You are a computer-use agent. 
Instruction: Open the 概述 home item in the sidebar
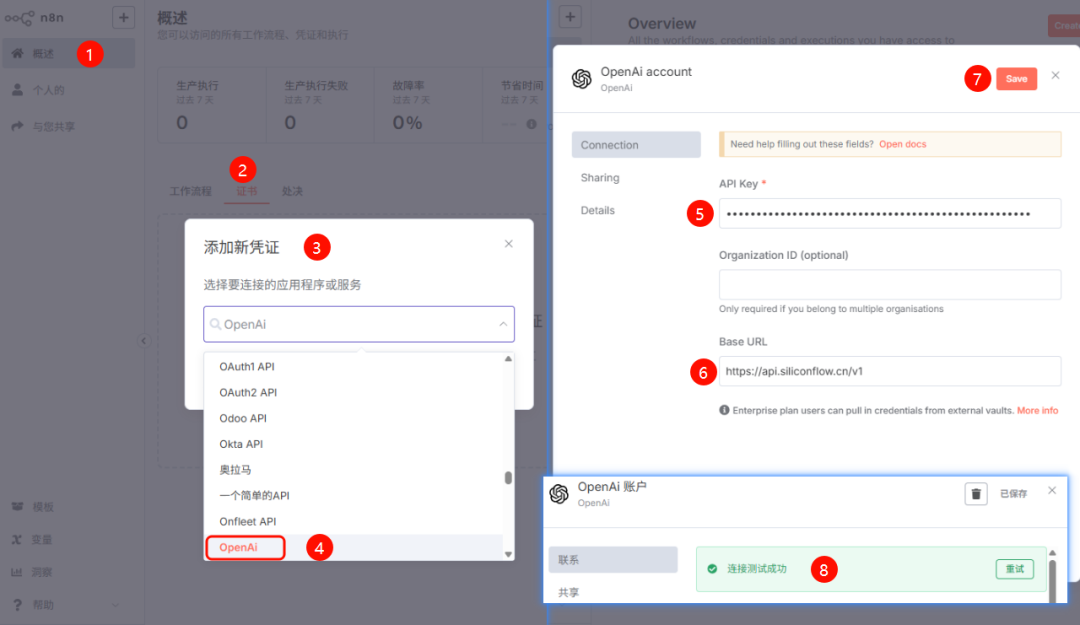click(68, 54)
